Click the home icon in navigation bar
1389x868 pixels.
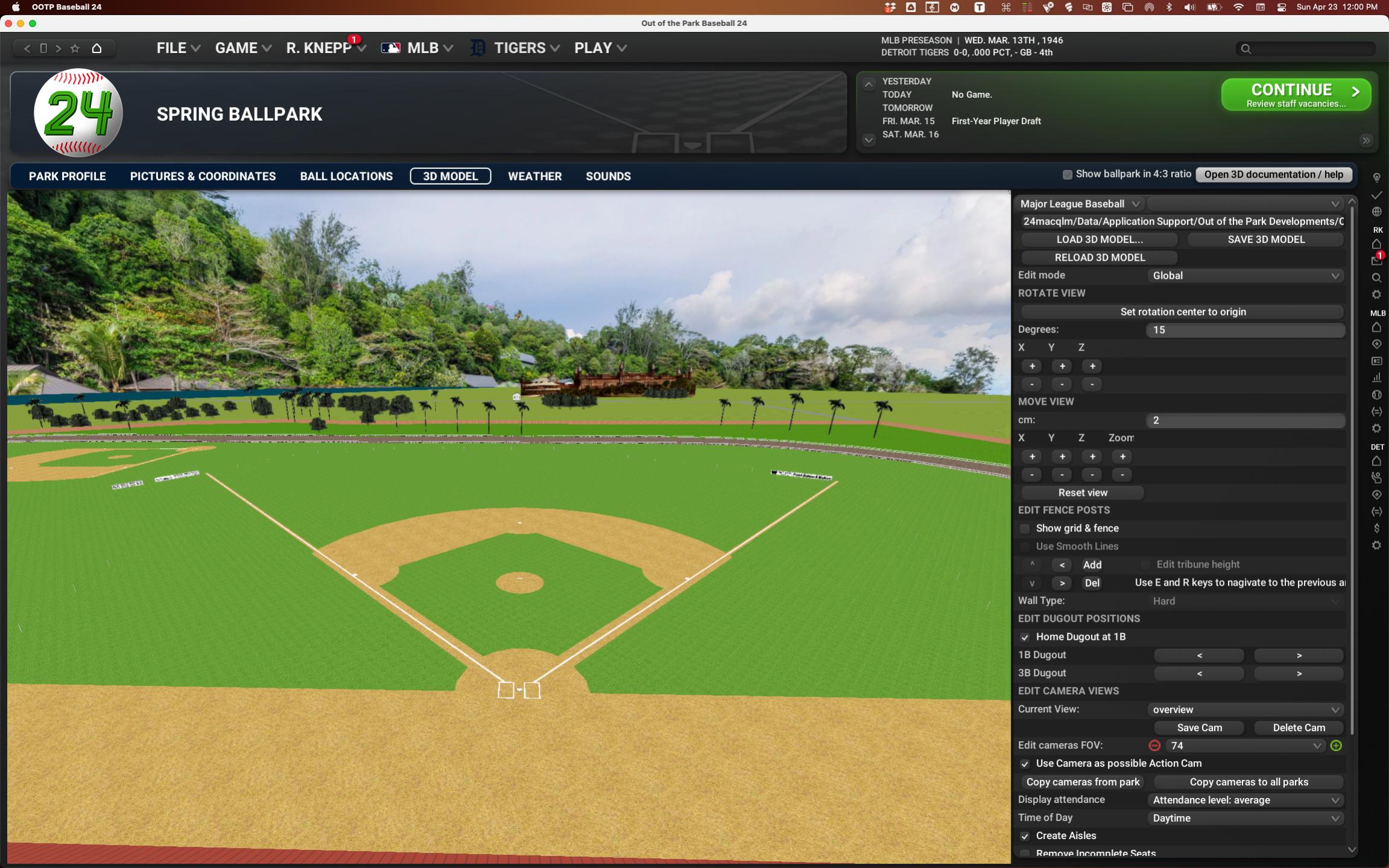point(97,48)
